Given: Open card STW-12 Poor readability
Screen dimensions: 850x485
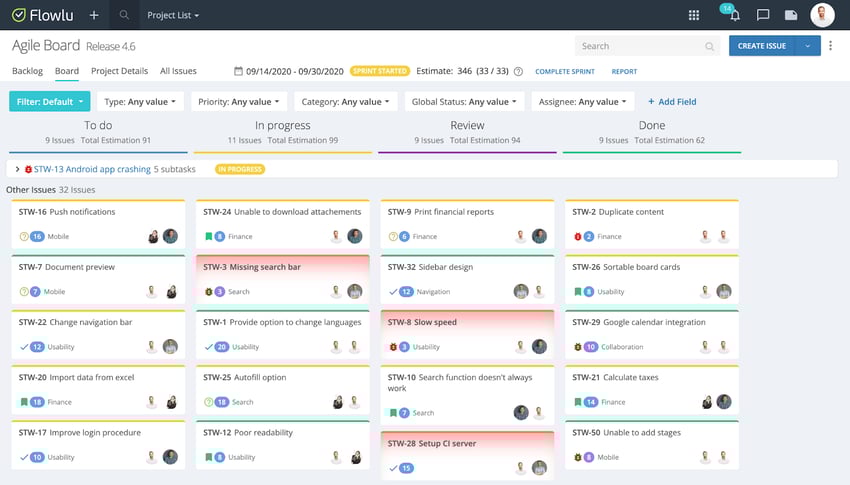Looking at the screenshot, I should tap(282, 445).
